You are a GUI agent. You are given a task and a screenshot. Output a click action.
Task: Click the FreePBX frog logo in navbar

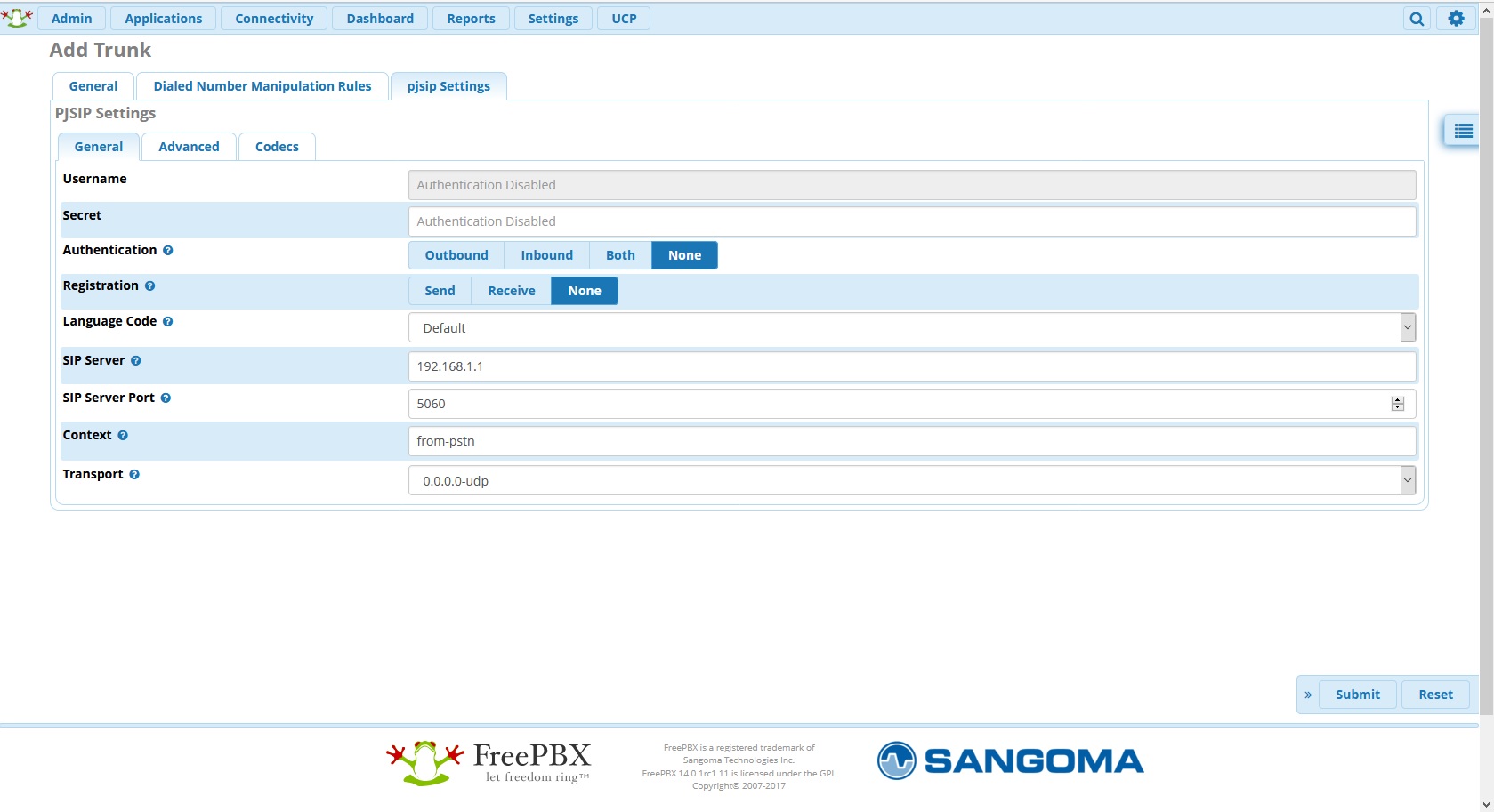pos(17,18)
